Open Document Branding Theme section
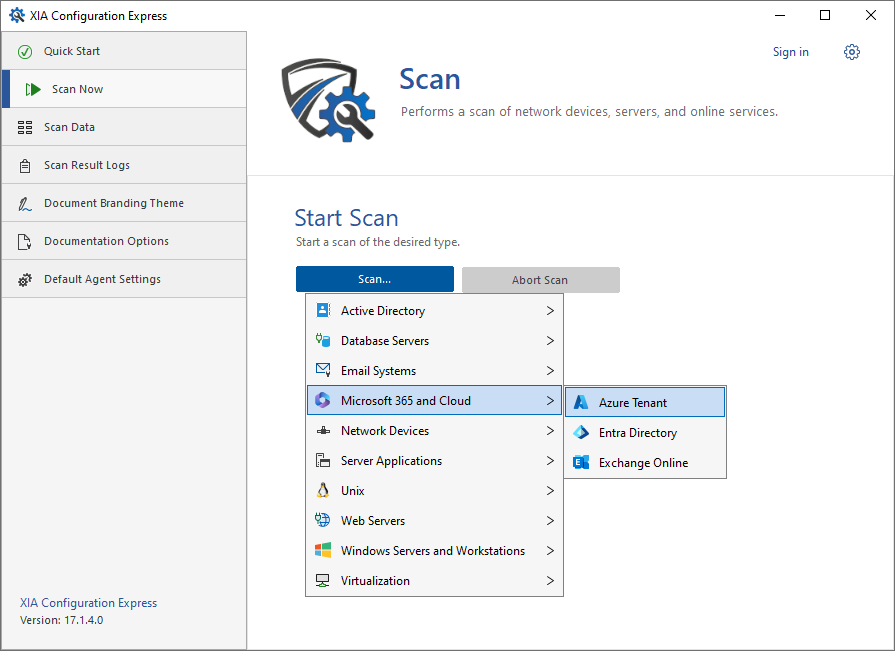 [124, 203]
